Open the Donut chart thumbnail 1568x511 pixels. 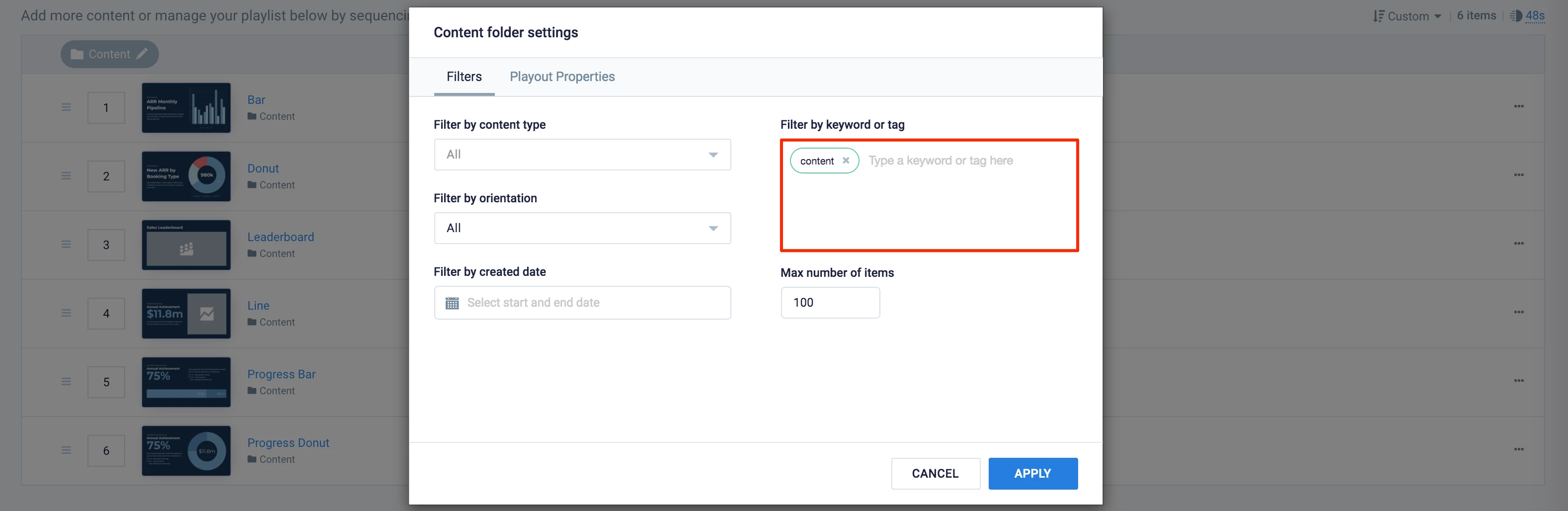pos(186,176)
